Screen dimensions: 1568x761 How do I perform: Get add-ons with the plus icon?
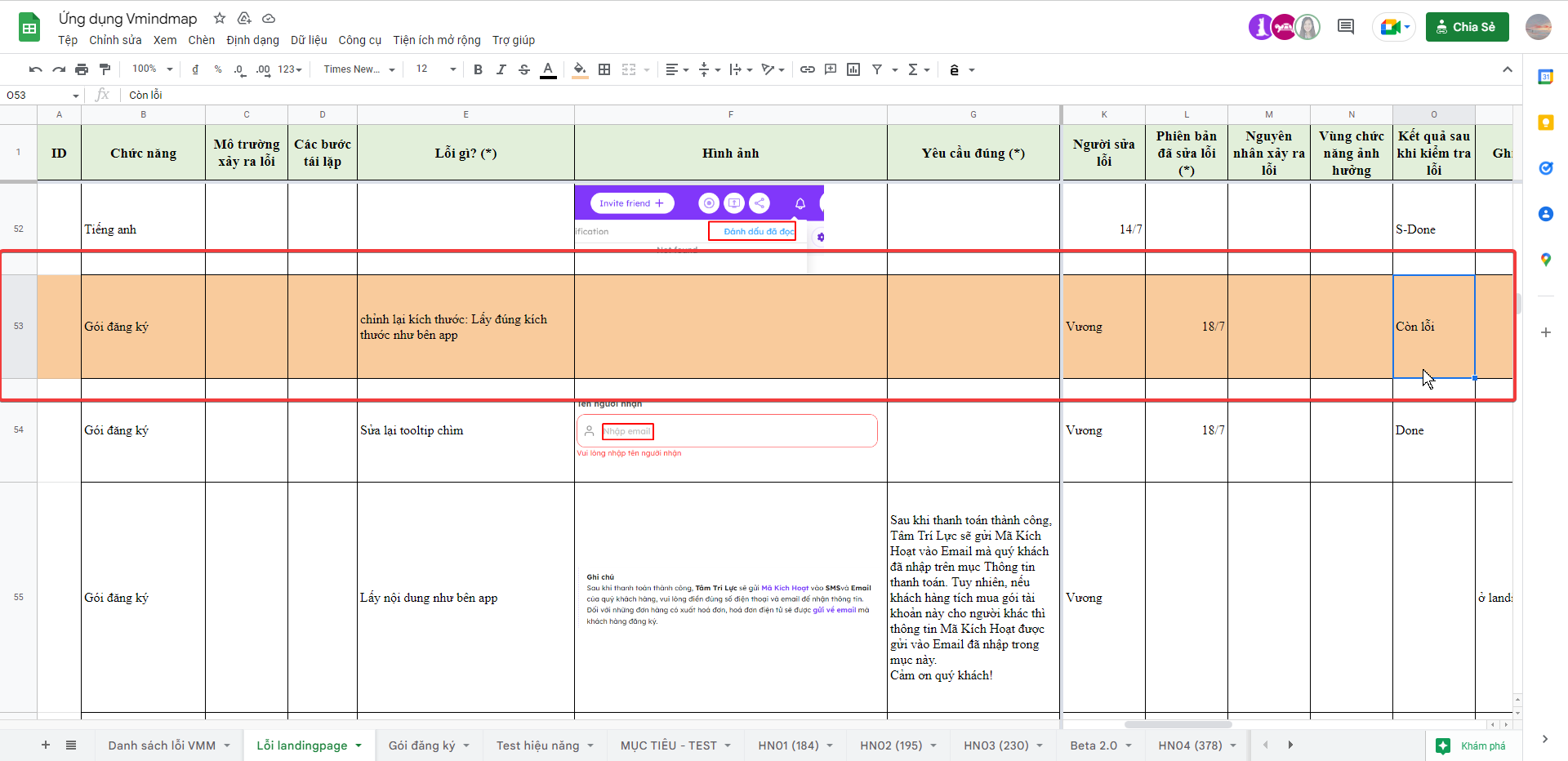[1545, 332]
